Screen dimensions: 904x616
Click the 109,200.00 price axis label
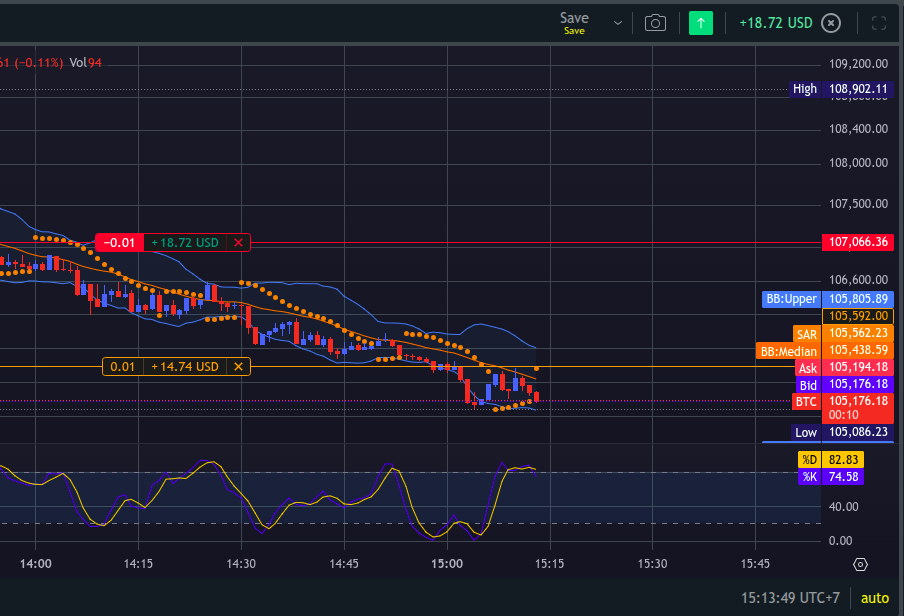point(858,64)
